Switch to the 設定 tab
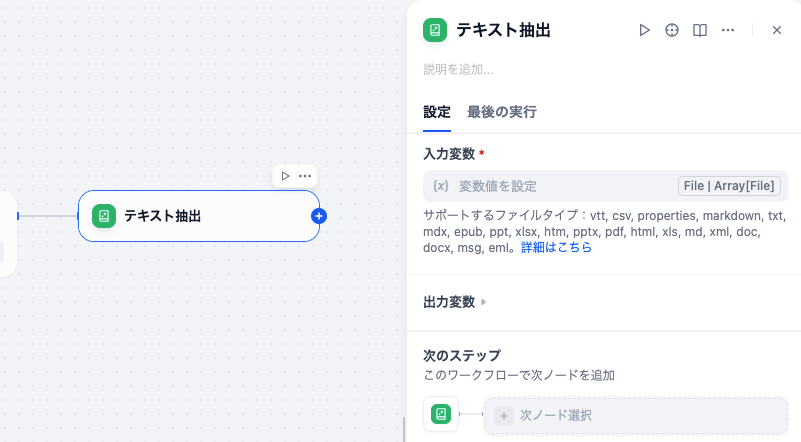 coord(437,112)
